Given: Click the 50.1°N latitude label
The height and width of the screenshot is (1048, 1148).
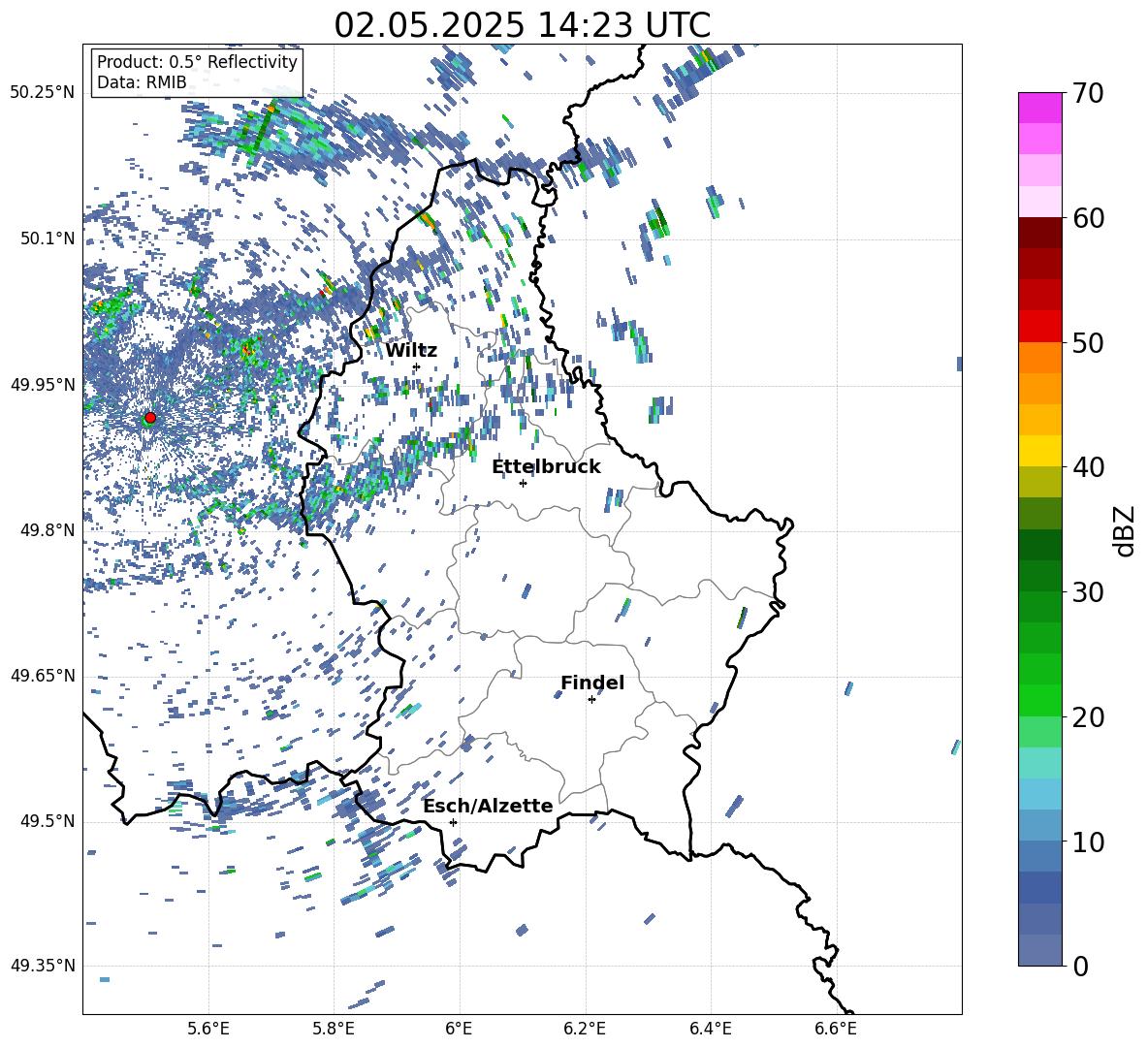Looking at the screenshot, I should (x=48, y=238).
